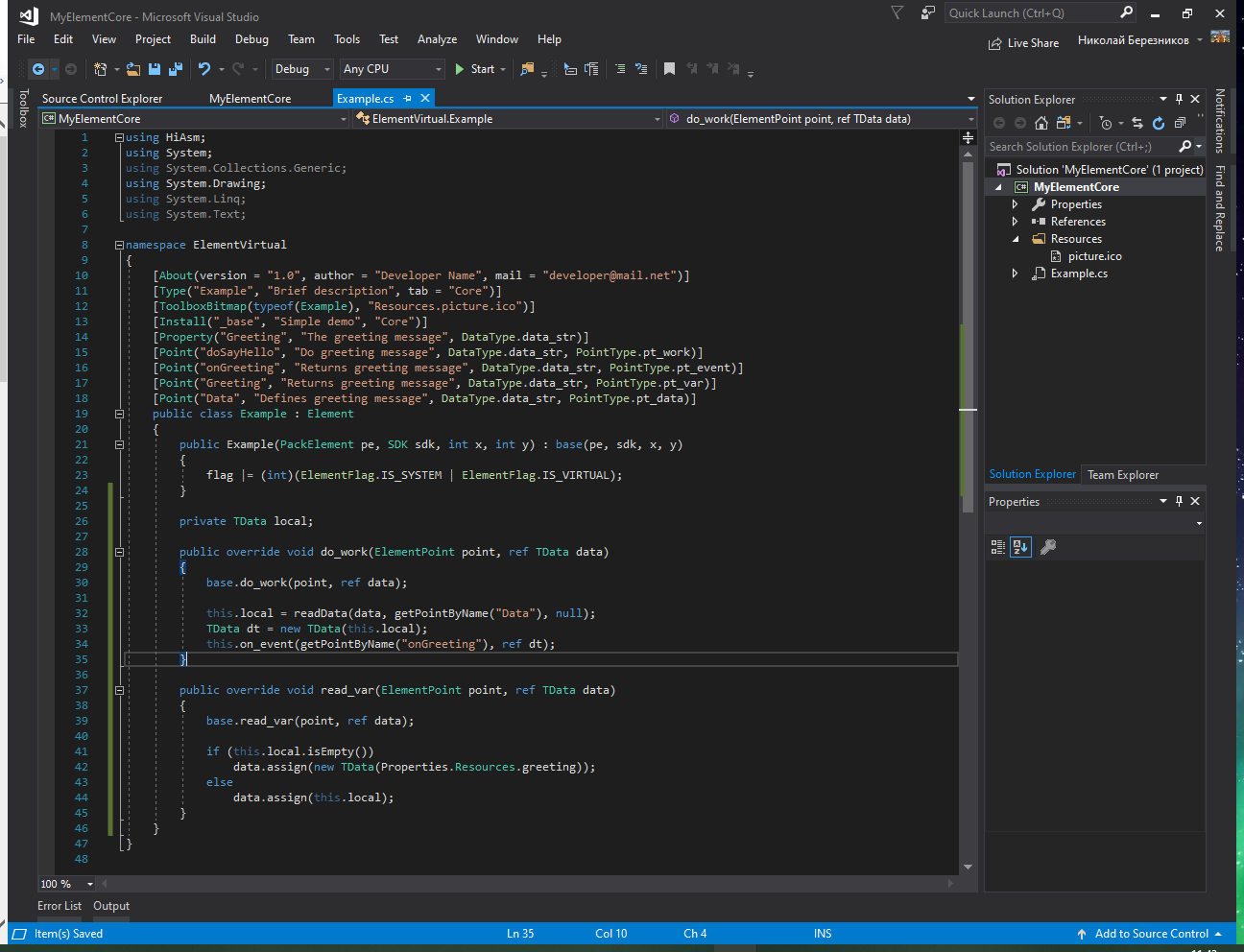
Task: Toggle pin on Example.cs tab
Action: tap(408, 99)
